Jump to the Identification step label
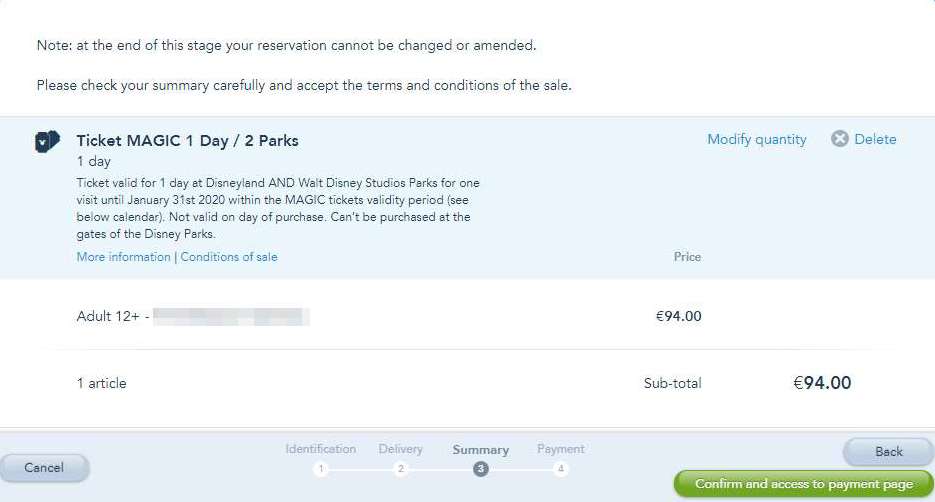935x502 pixels. (321, 449)
